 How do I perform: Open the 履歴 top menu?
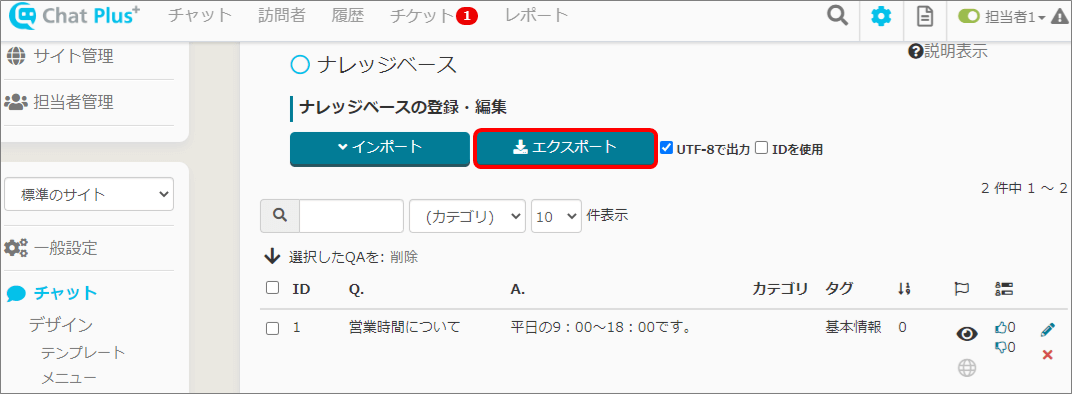pos(347,15)
